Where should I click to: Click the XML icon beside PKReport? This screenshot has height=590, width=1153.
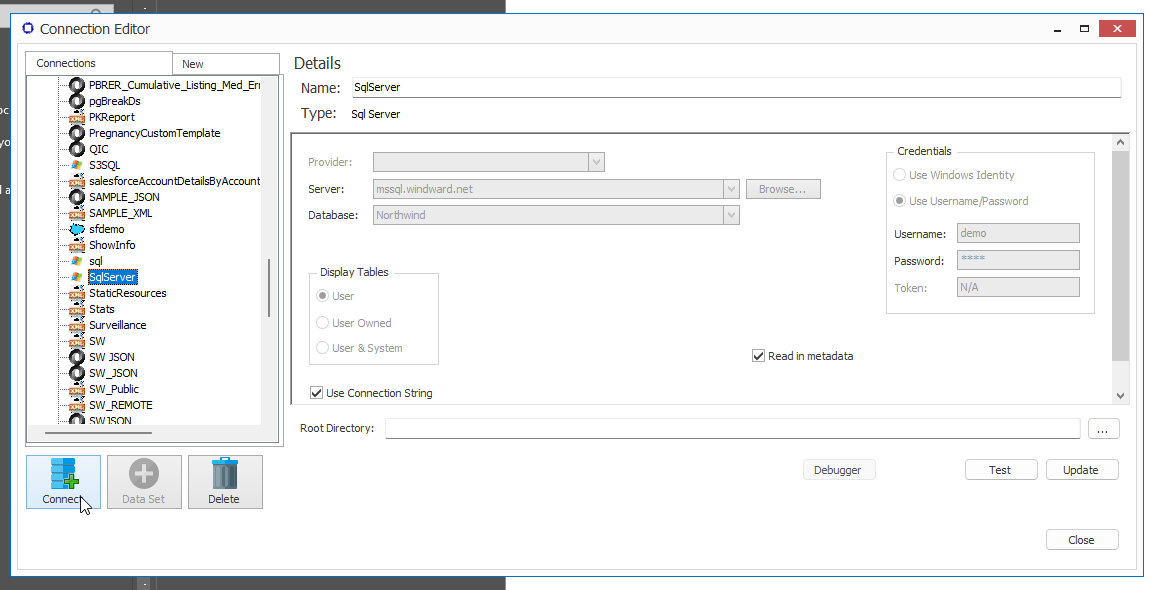click(77, 118)
